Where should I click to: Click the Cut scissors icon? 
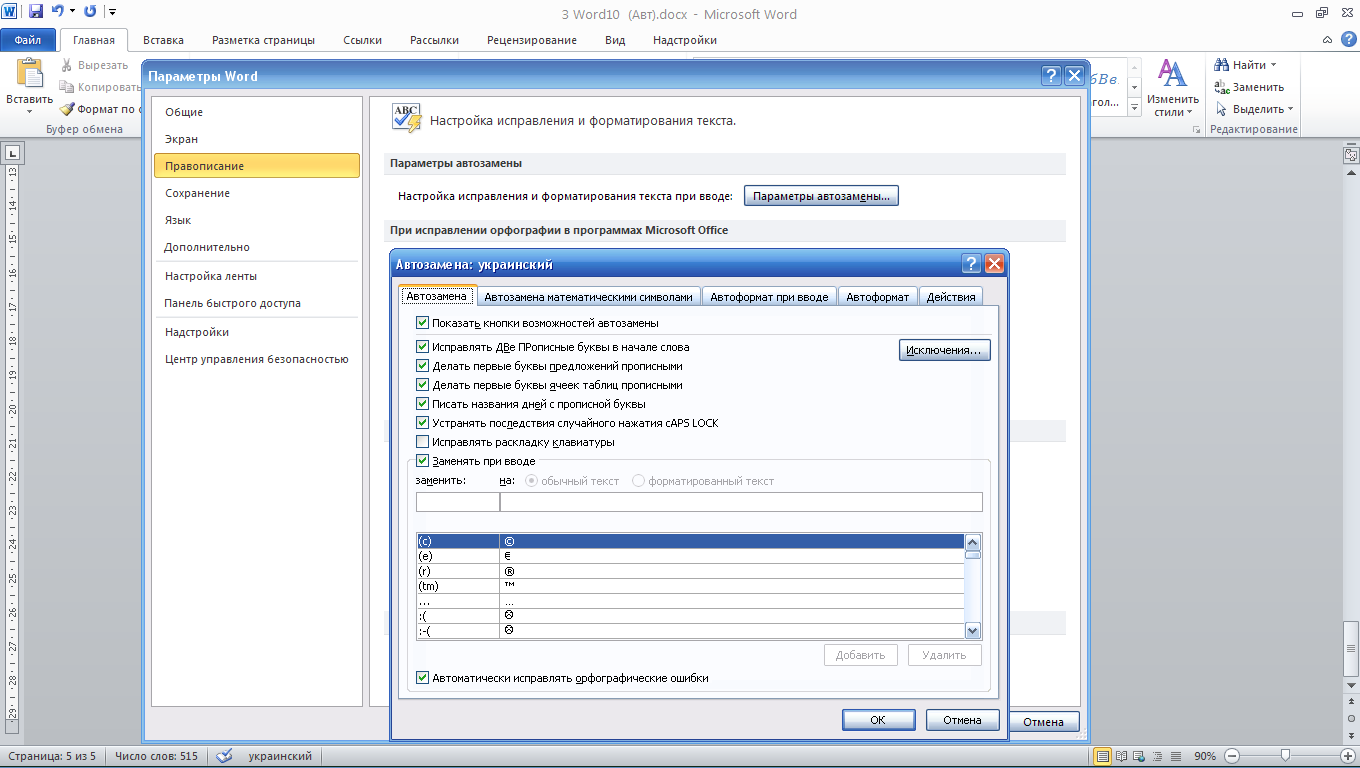point(67,65)
